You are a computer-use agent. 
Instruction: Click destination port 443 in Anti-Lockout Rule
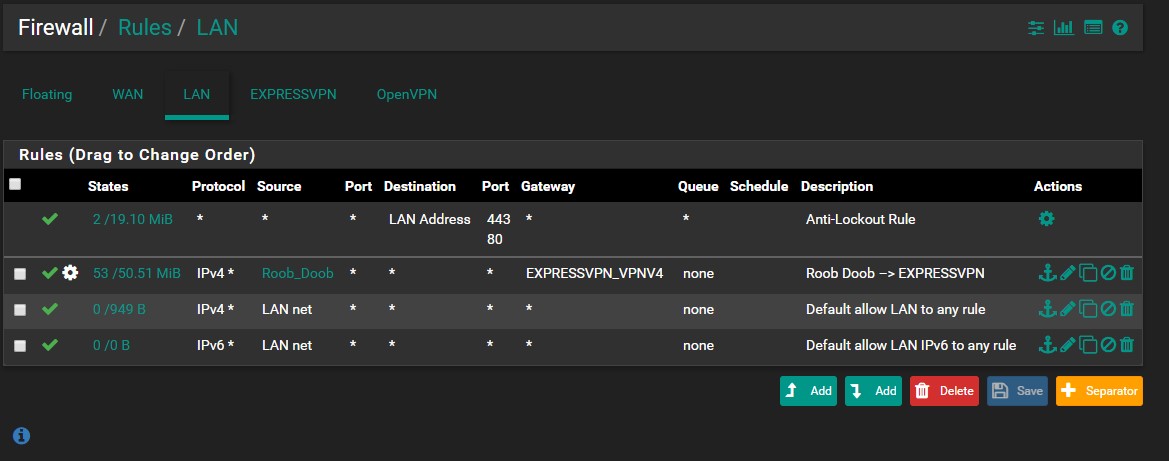(x=499, y=219)
